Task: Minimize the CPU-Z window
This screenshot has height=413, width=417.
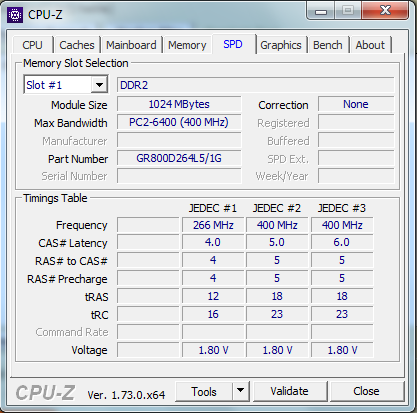Action: (x=321, y=11)
